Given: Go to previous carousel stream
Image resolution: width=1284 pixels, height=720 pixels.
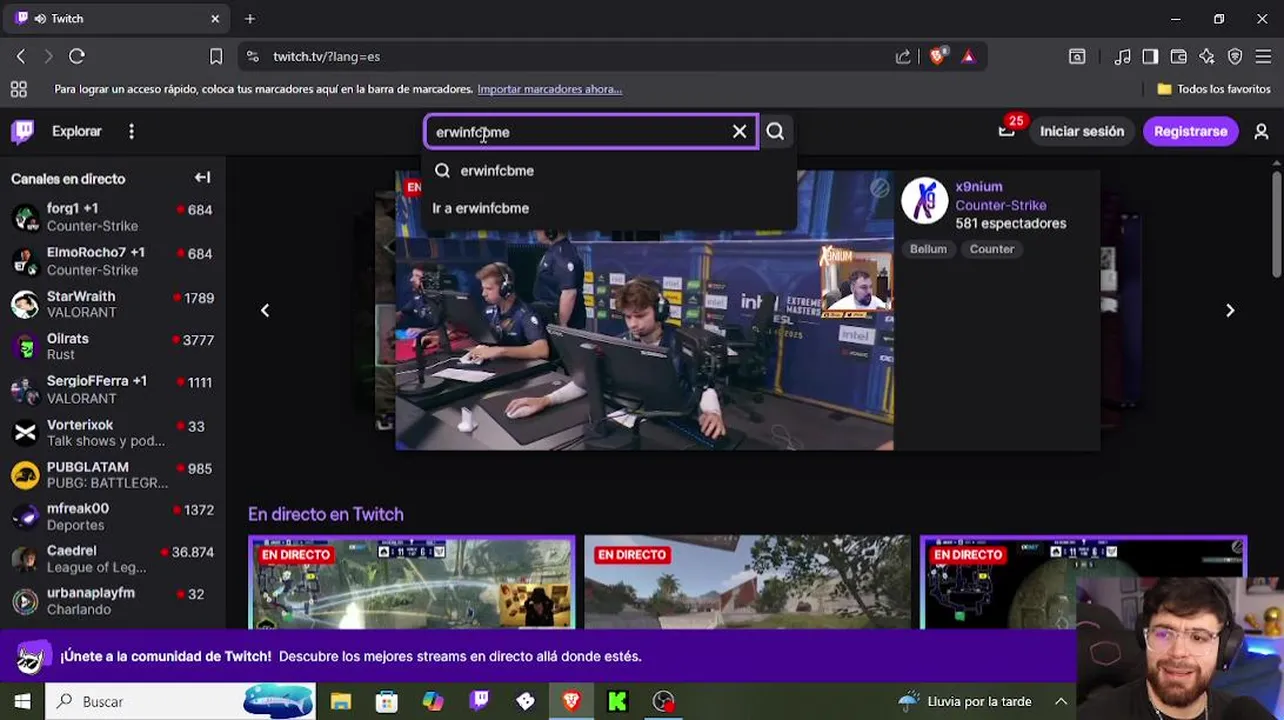Looking at the screenshot, I should (x=265, y=310).
